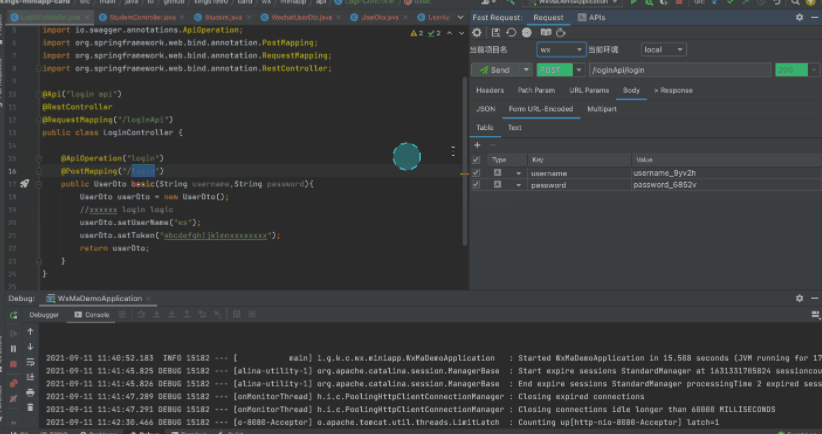Open the JSON body tab

(x=486, y=108)
